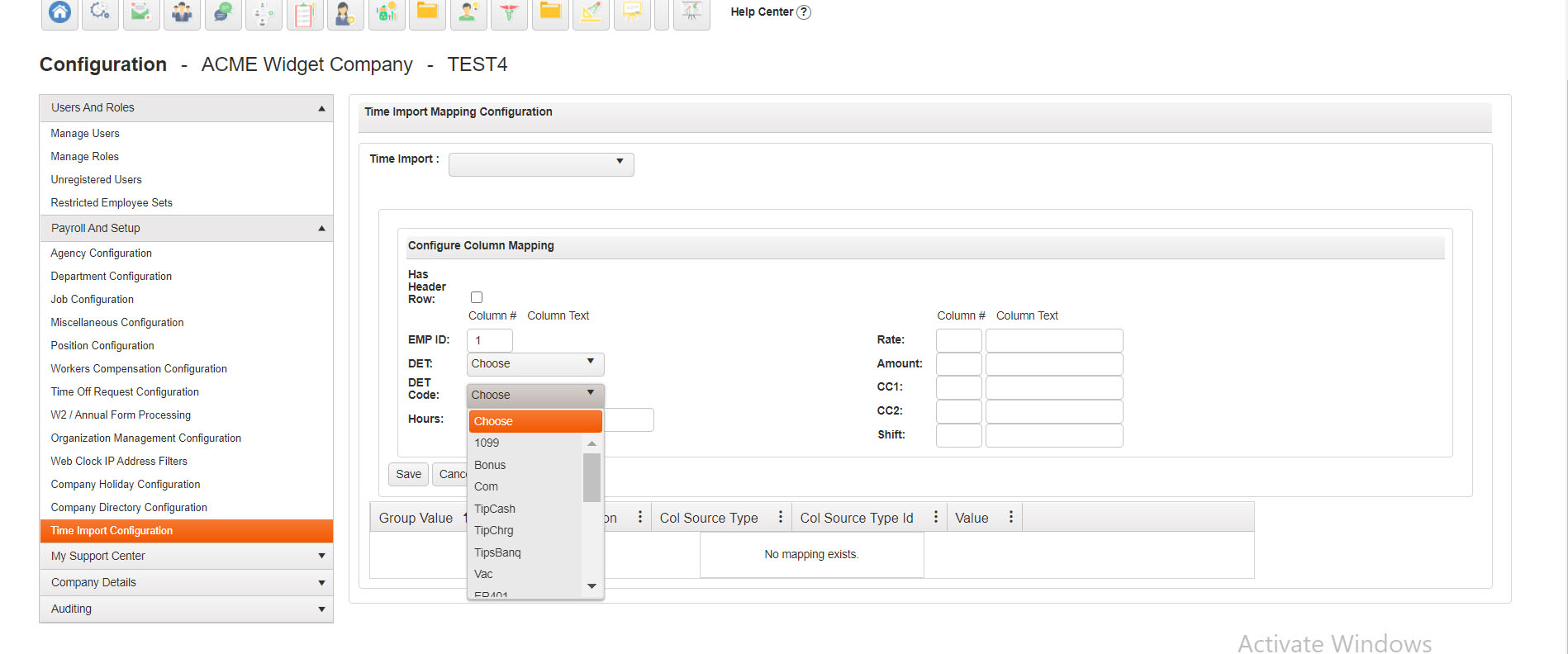Open the org chart workflow icon
Viewport: 1568px width, 654px height.
click(x=264, y=12)
